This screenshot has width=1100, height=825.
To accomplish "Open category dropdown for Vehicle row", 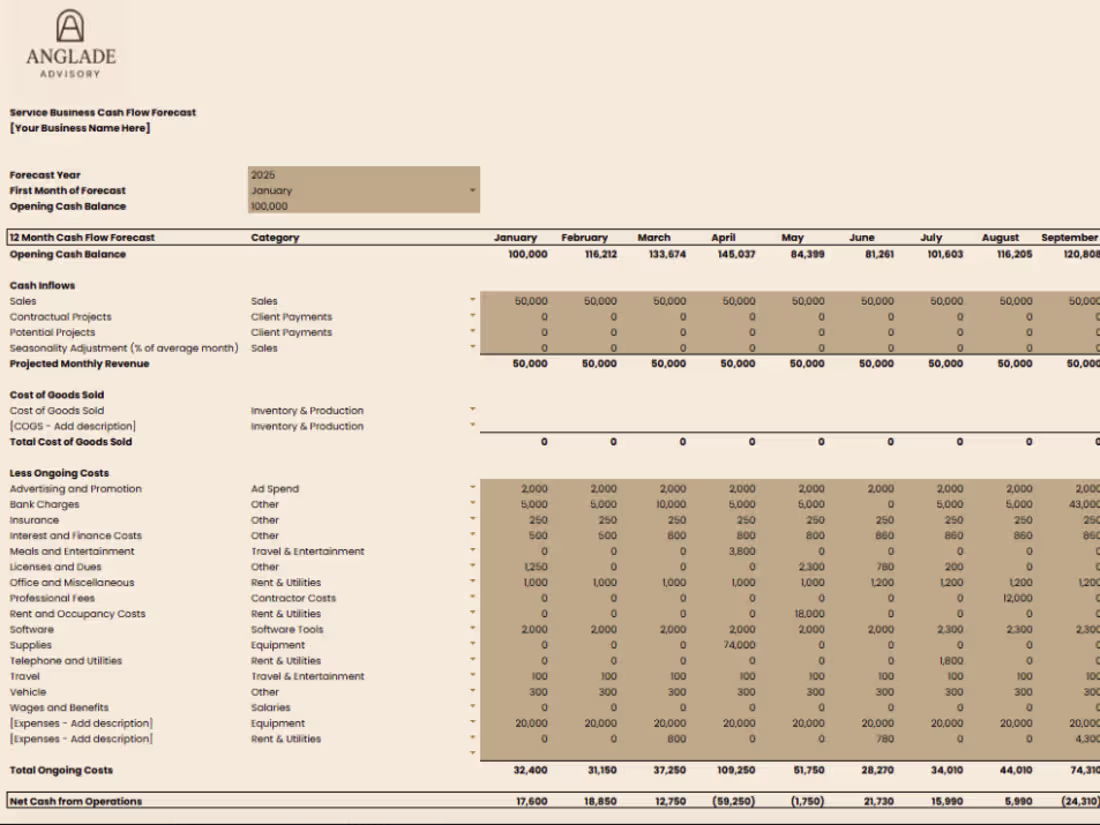I will point(473,690).
